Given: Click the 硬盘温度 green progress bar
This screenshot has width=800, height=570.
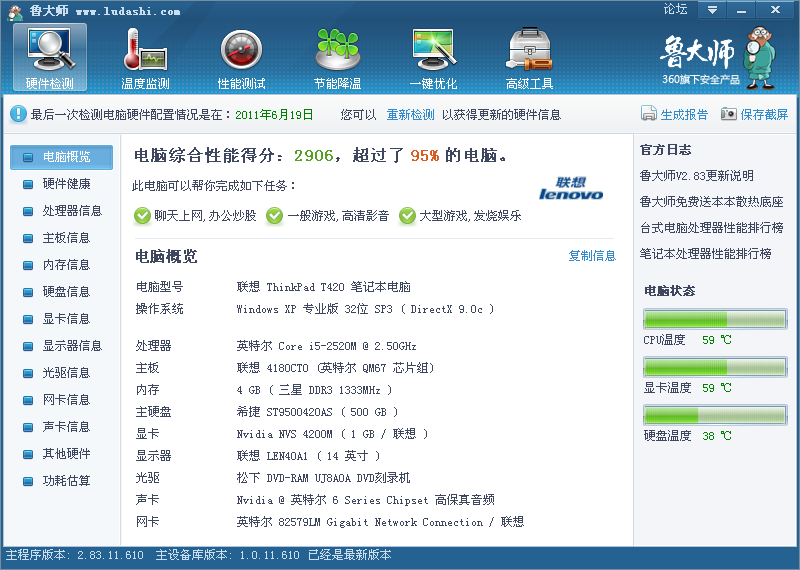Looking at the screenshot, I should coord(715,415).
